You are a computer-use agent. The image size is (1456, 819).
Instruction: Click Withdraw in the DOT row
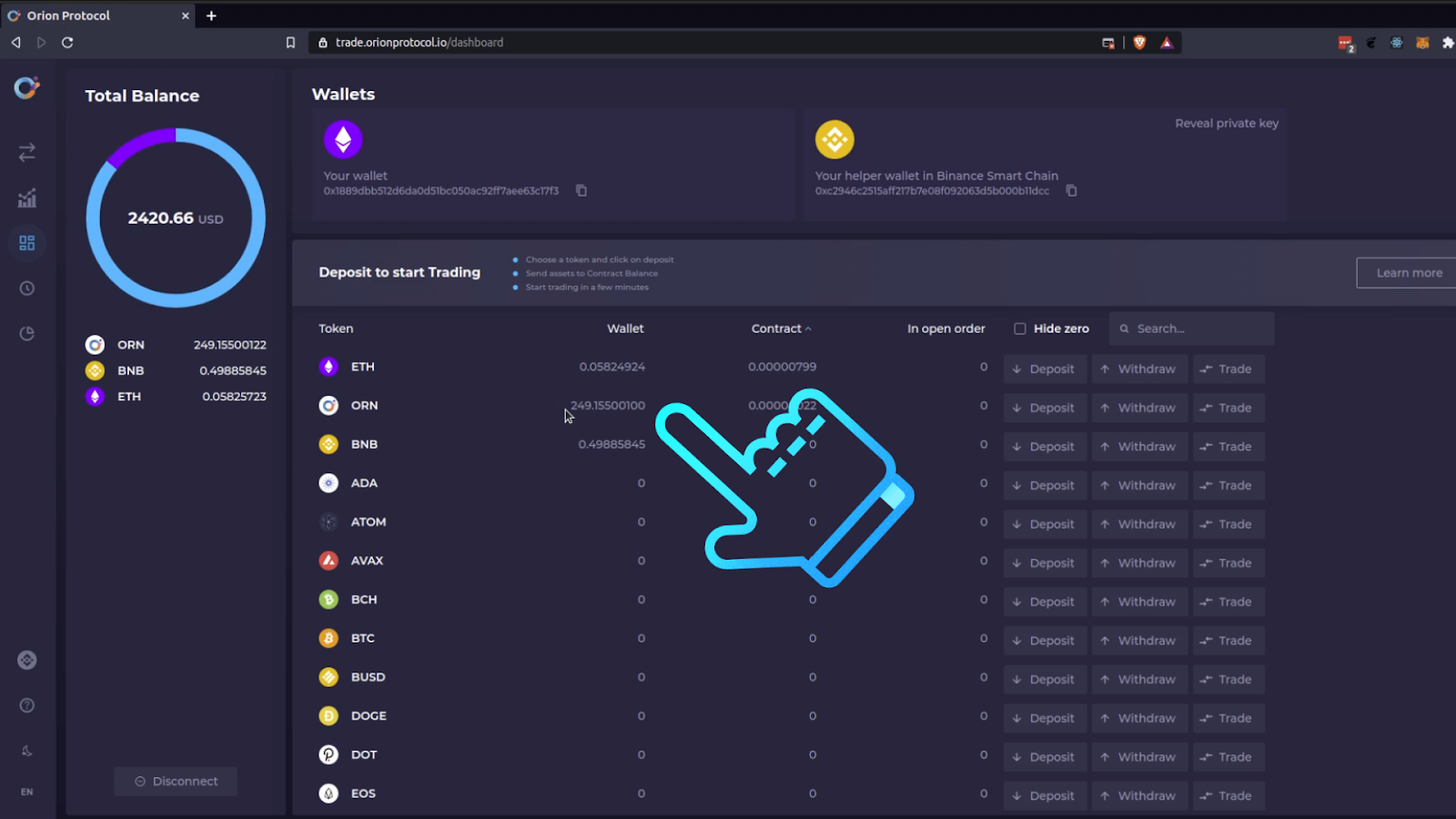point(1139,757)
